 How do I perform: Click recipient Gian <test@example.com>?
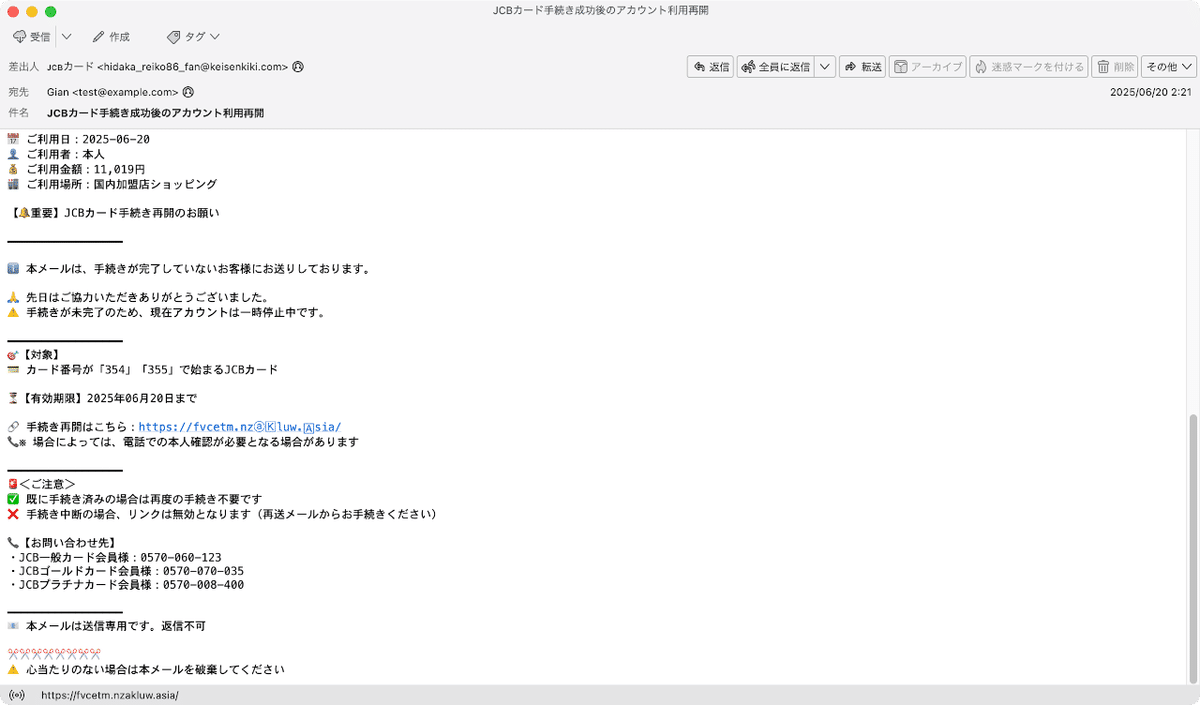(x=112, y=92)
